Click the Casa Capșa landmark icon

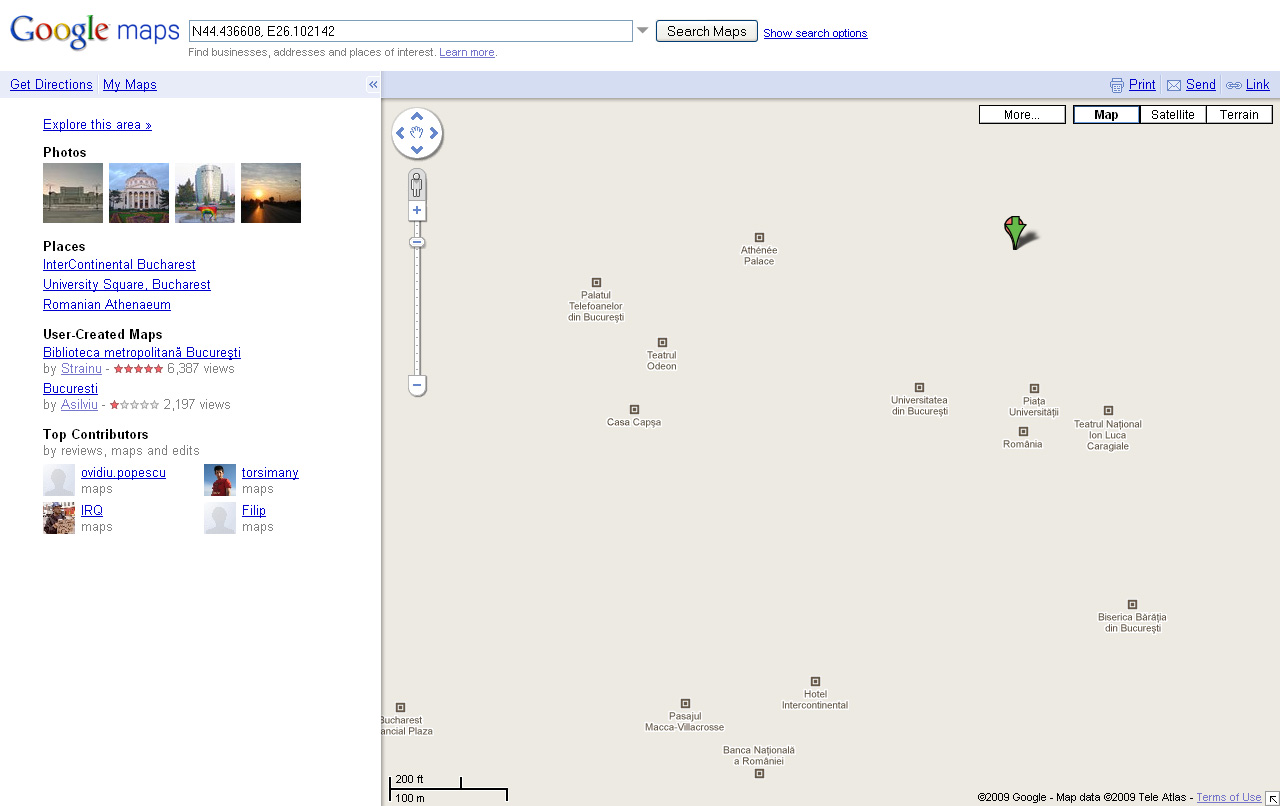click(634, 409)
